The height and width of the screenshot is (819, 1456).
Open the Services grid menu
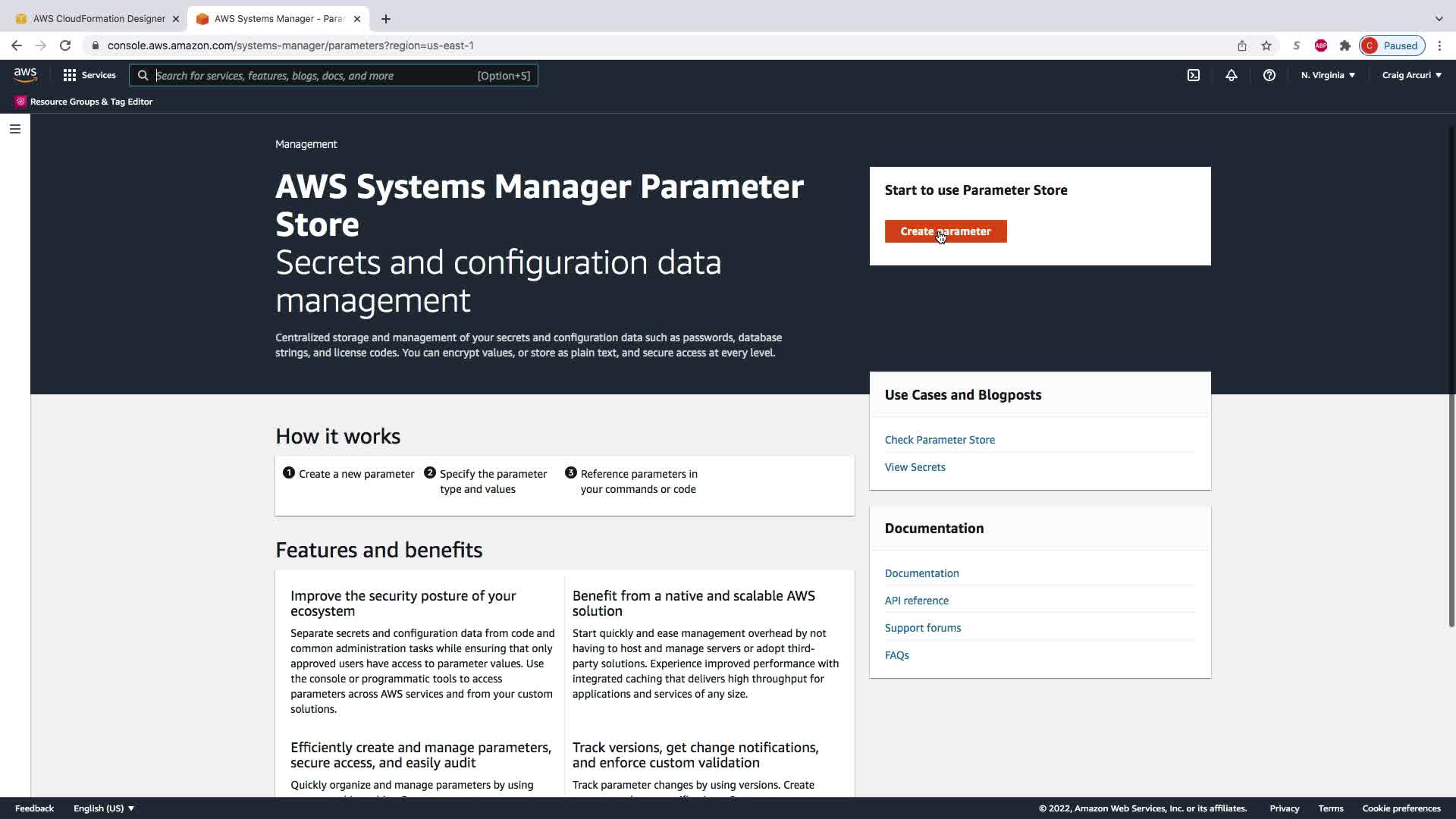click(x=89, y=75)
